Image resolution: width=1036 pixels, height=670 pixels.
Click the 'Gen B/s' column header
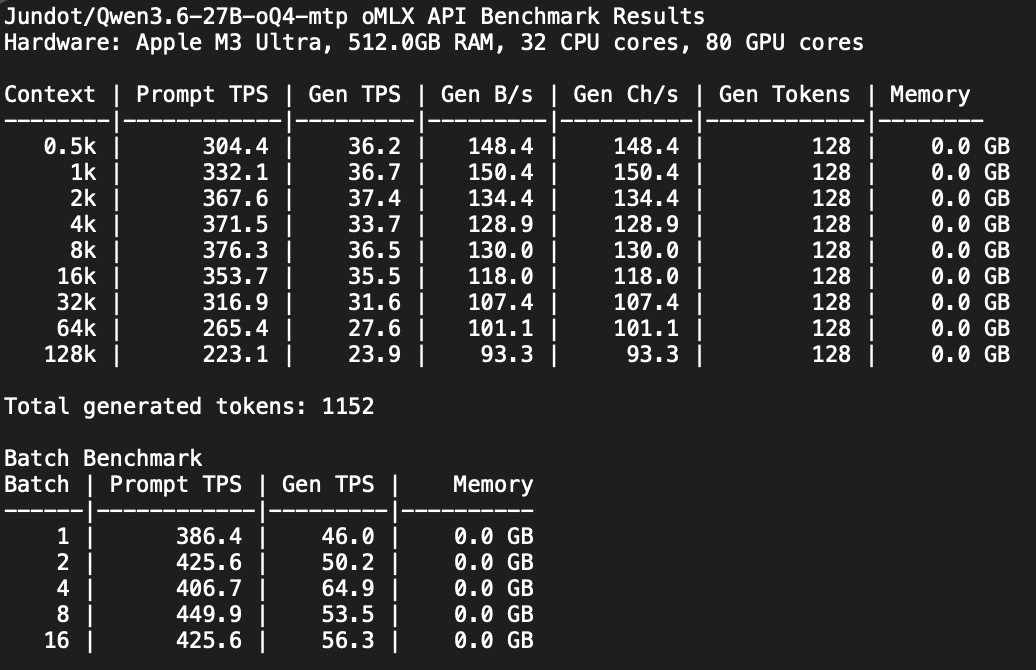(486, 94)
